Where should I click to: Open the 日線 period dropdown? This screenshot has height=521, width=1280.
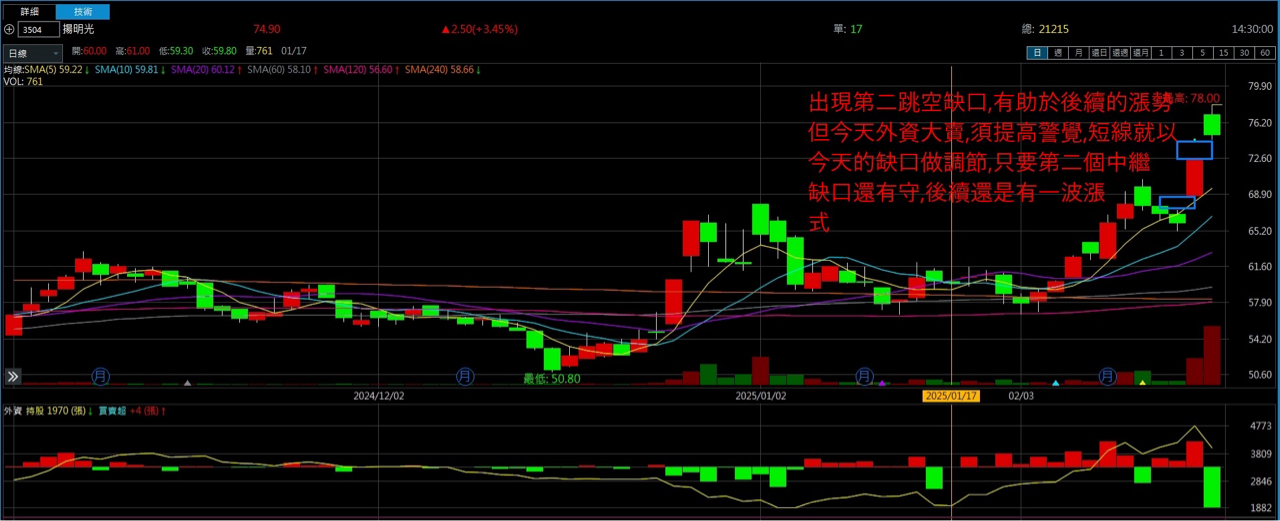coord(33,53)
